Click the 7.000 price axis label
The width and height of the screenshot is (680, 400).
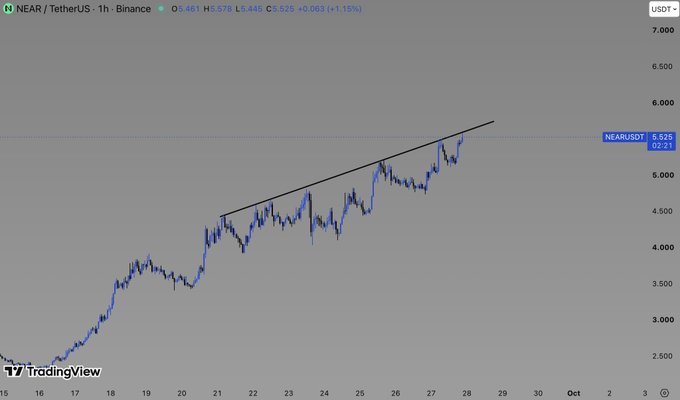point(663,30)
